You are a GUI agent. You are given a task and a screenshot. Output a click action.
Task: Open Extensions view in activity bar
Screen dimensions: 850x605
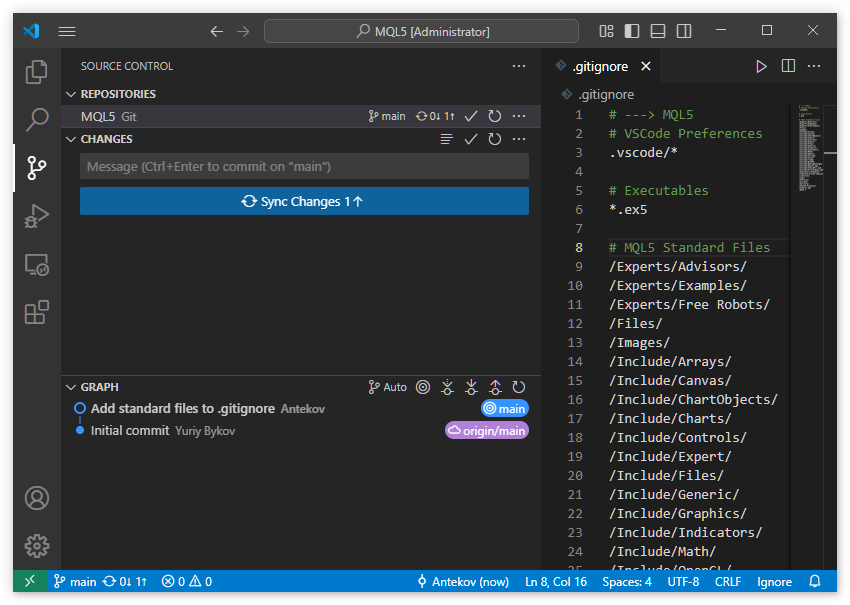point(37,313)
